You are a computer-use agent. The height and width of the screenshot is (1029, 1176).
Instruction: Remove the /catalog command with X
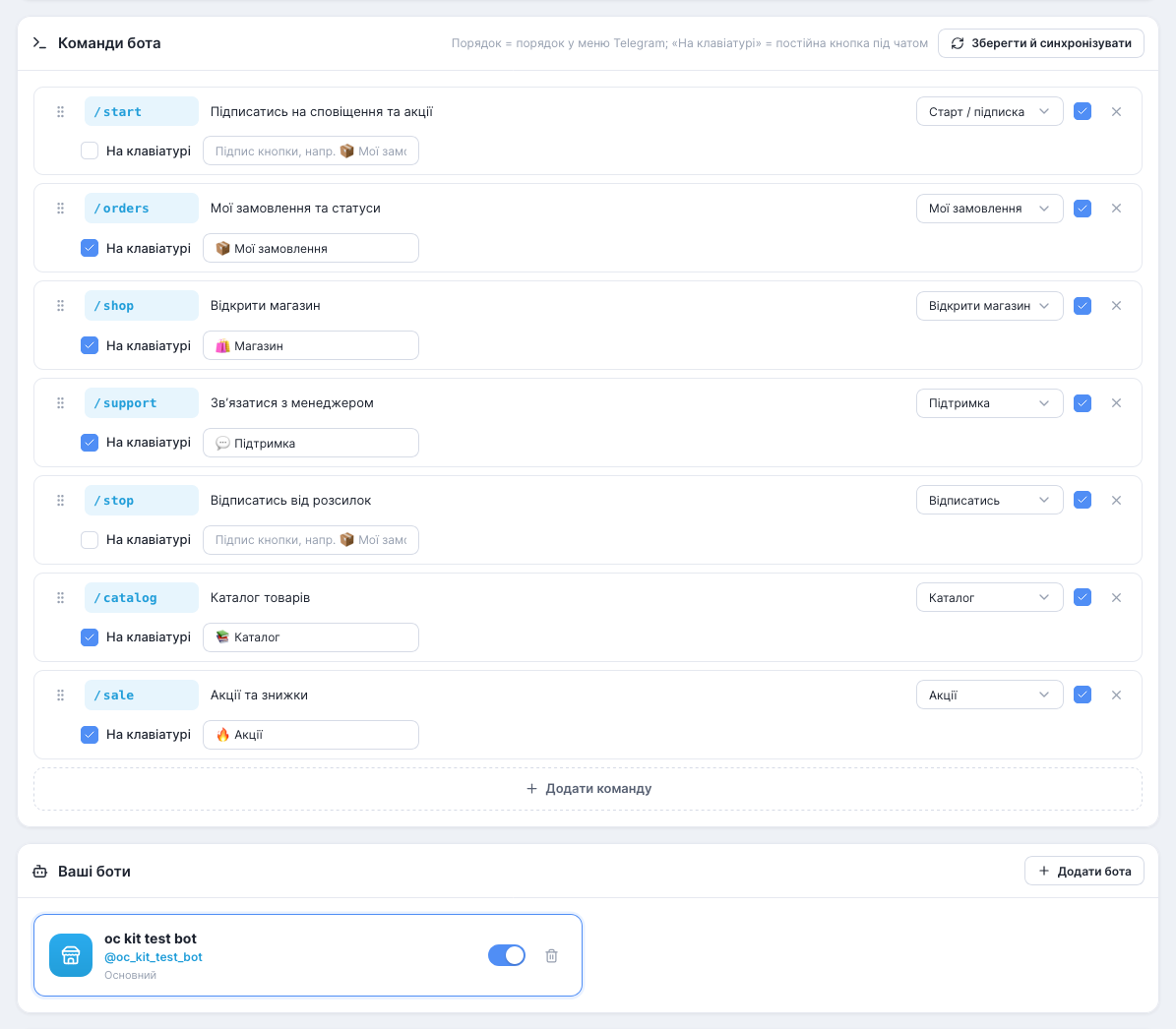pos(1116,598)
